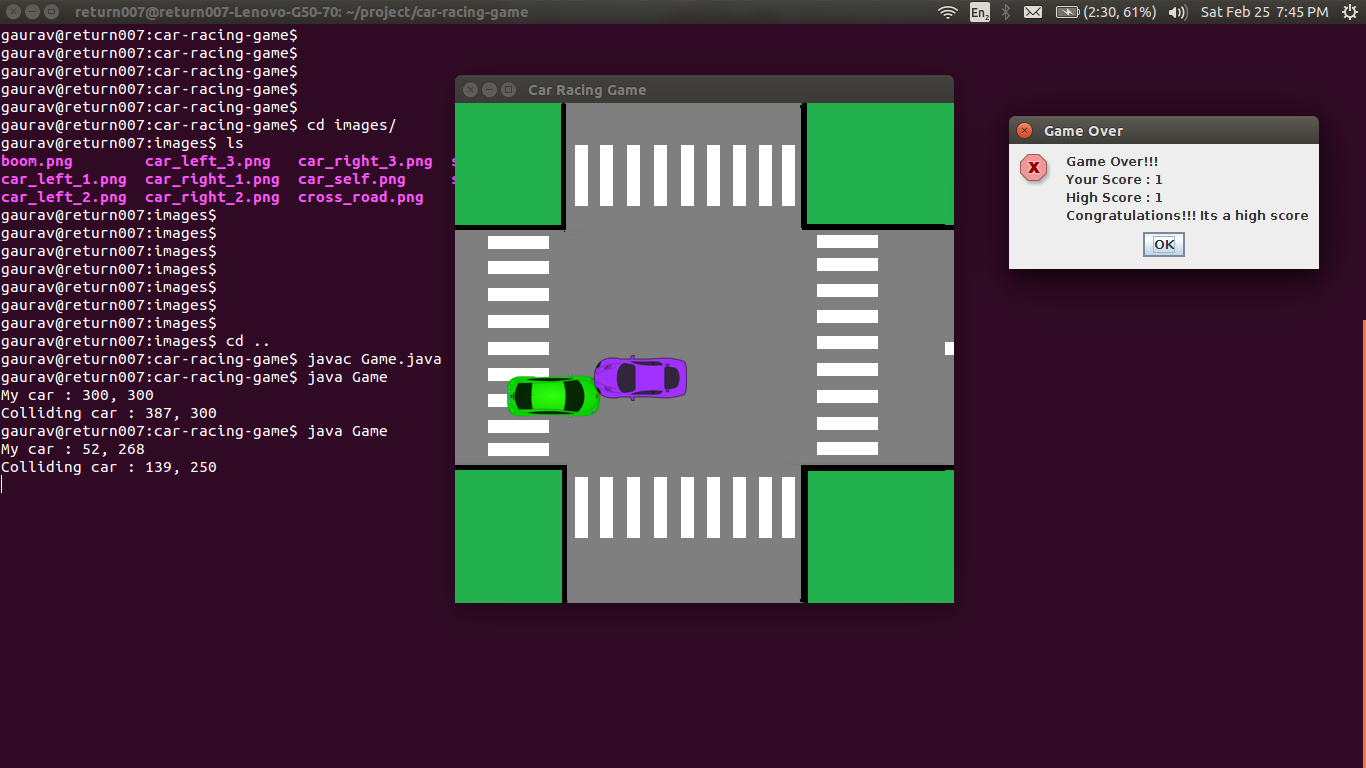This screenshot has height=768, width=1366.
Task: Open the sound volume indicator
Action: (1178, 12)
